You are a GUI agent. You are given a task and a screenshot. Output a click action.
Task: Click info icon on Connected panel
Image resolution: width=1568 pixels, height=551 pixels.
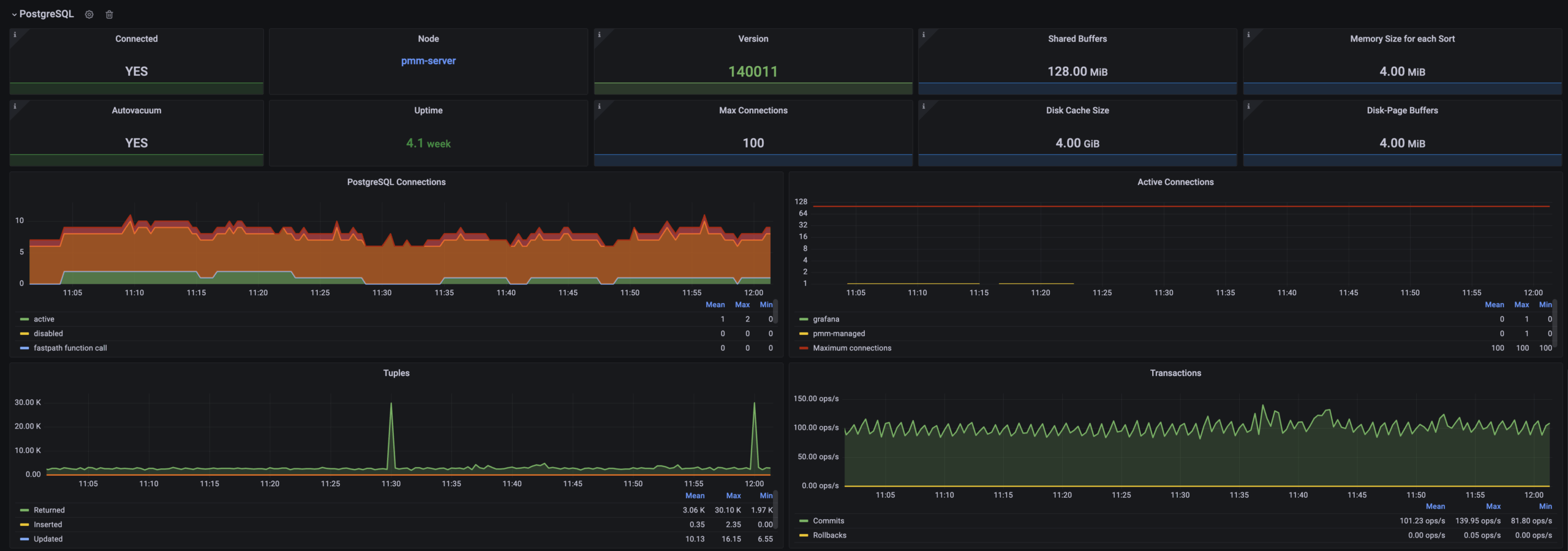pyautogui.click(x=15, y=35)
